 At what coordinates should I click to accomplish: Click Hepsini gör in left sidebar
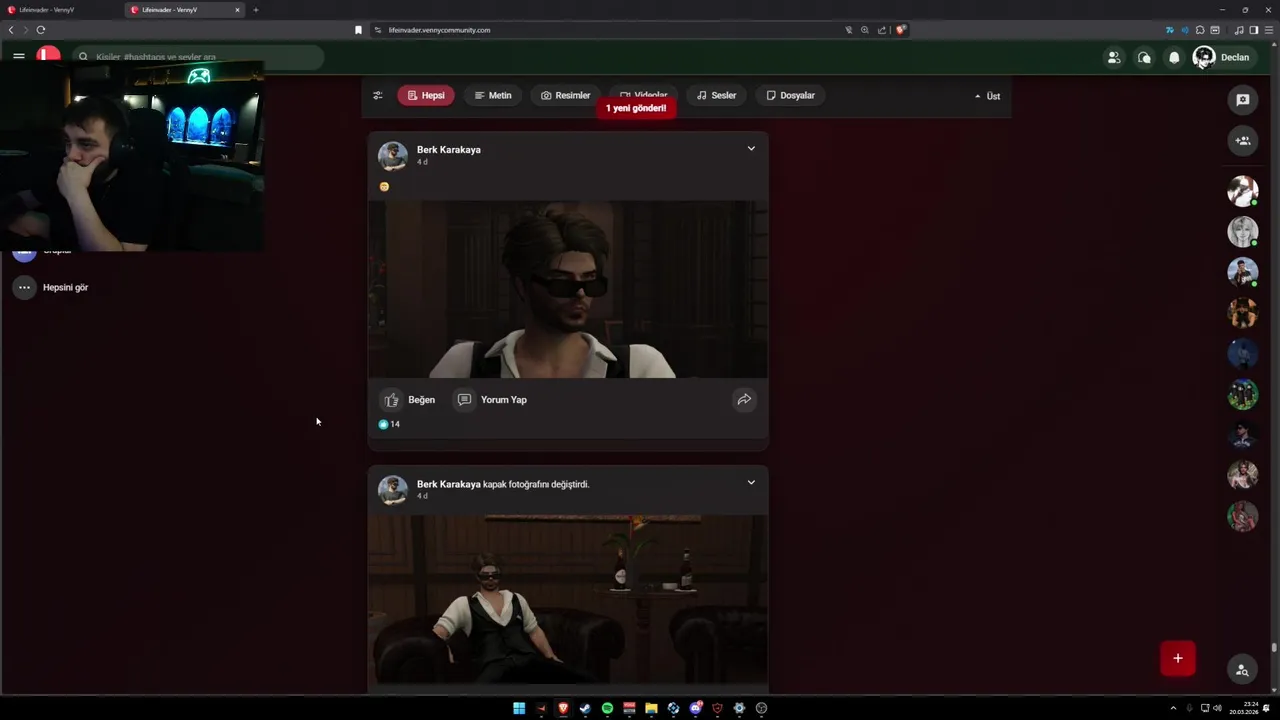coord(51,287)
